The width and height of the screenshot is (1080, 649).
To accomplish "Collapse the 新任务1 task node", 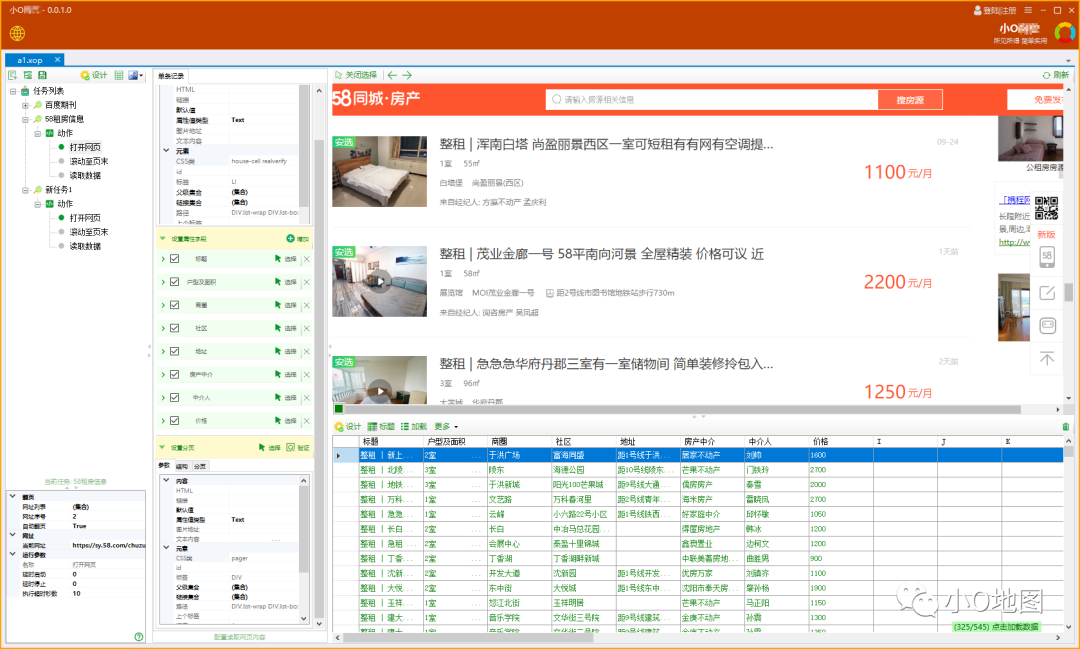I will pyautogui.click(x=25, y=189).
